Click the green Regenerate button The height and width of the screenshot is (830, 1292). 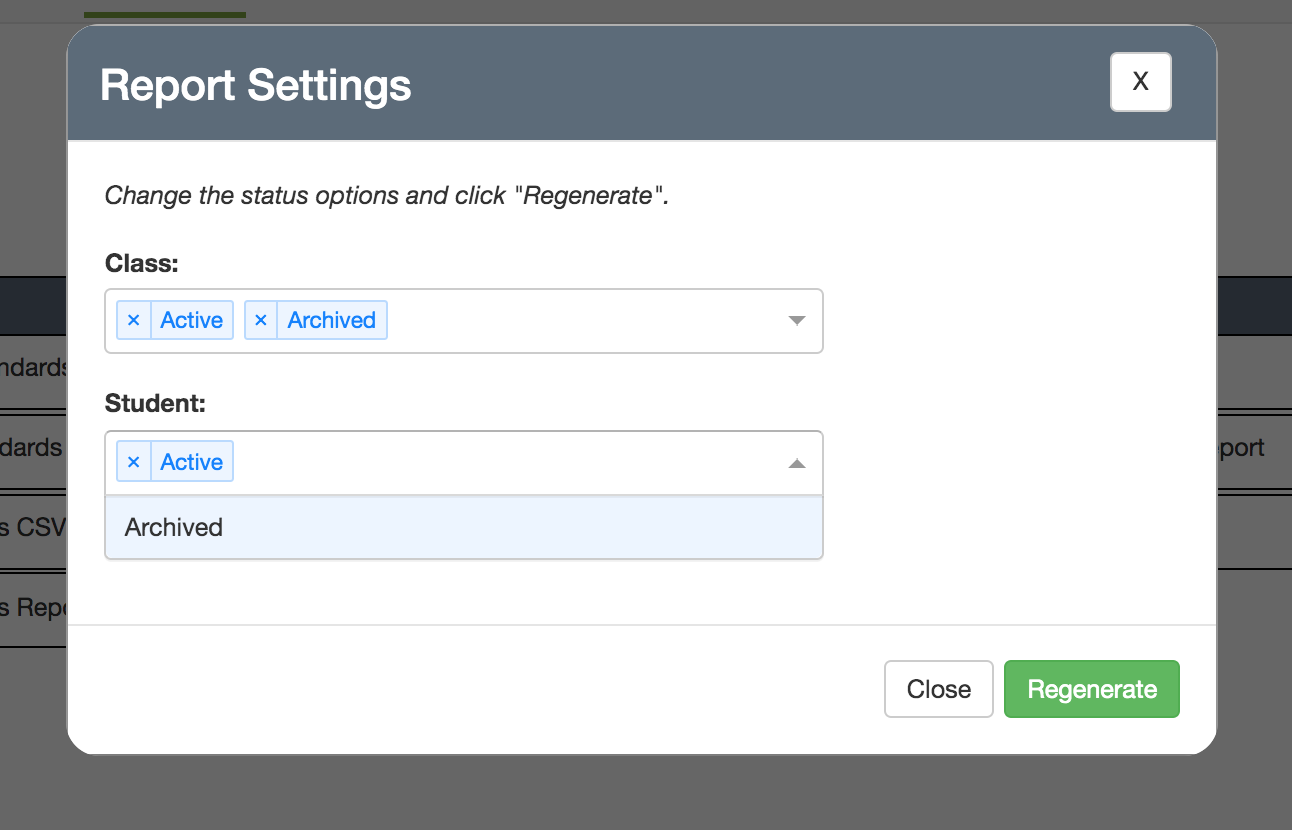(x=1092, y=689)
